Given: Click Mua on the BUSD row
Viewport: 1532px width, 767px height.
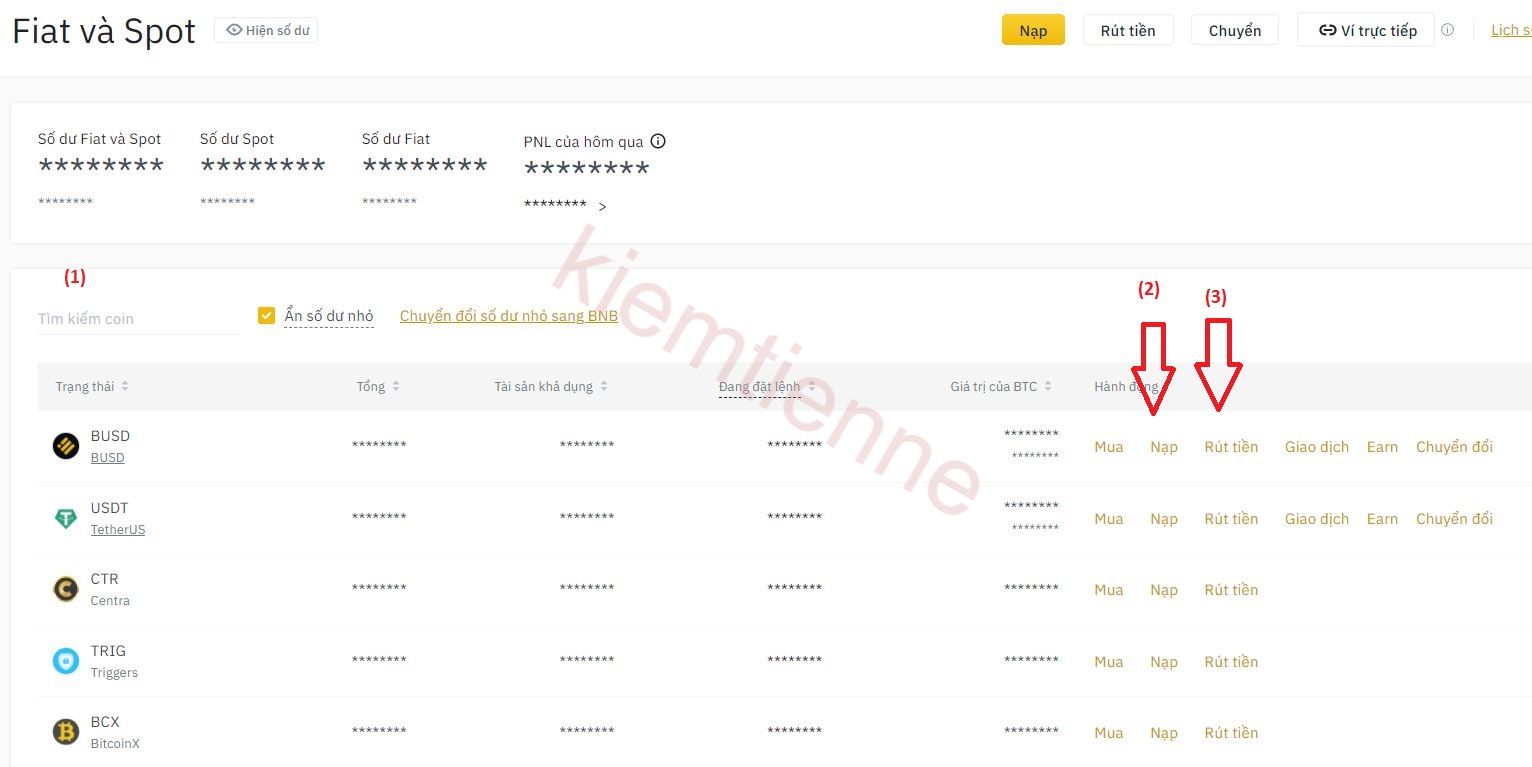Looking at the screenshot, I should click(1108, 446).
